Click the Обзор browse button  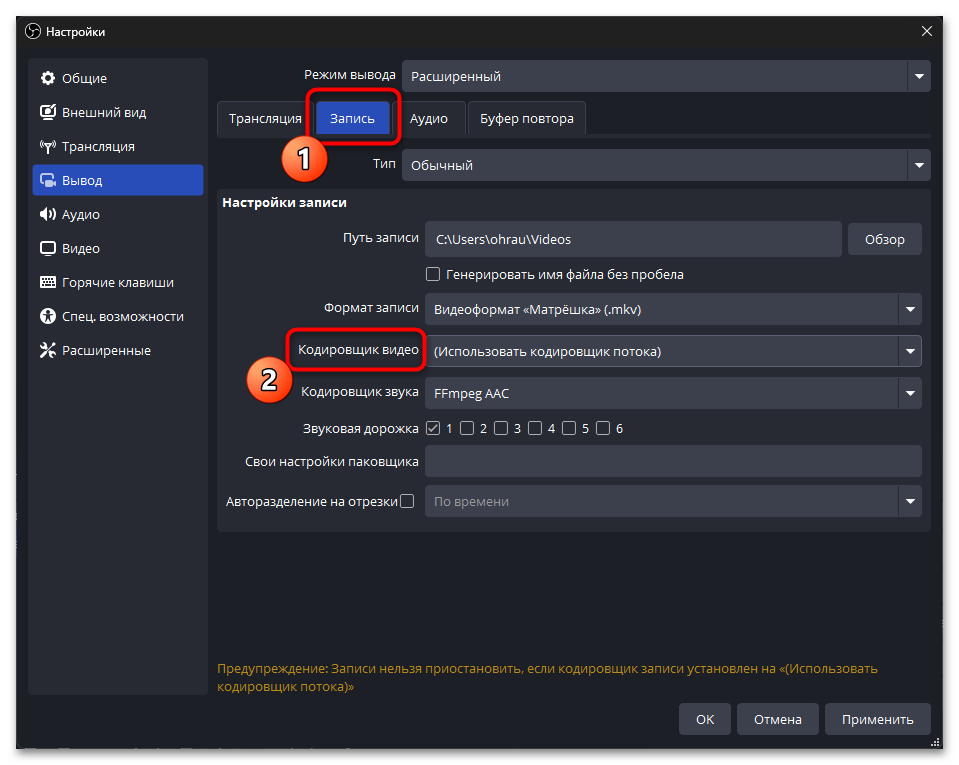[884, 240]
